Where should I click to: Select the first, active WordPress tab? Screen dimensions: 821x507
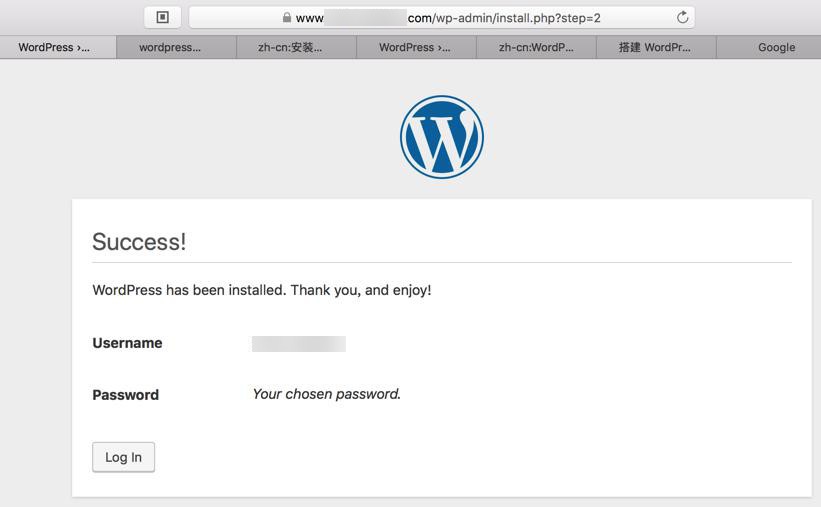pyautogui.click(x=55, y=47)
